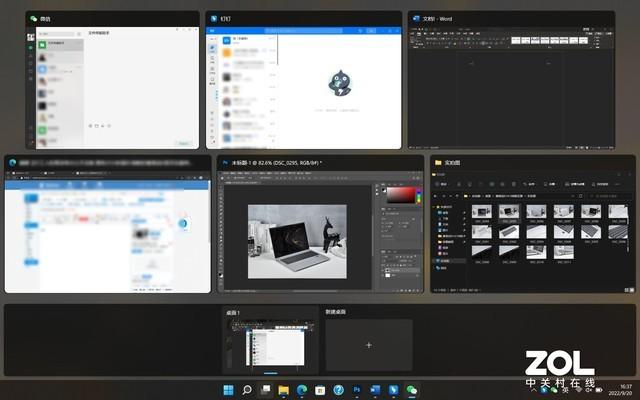The height and width of the screenshot is (400, 640).
Task: Click the DingTalk icon in the system tray
Action: pos(544,390)
